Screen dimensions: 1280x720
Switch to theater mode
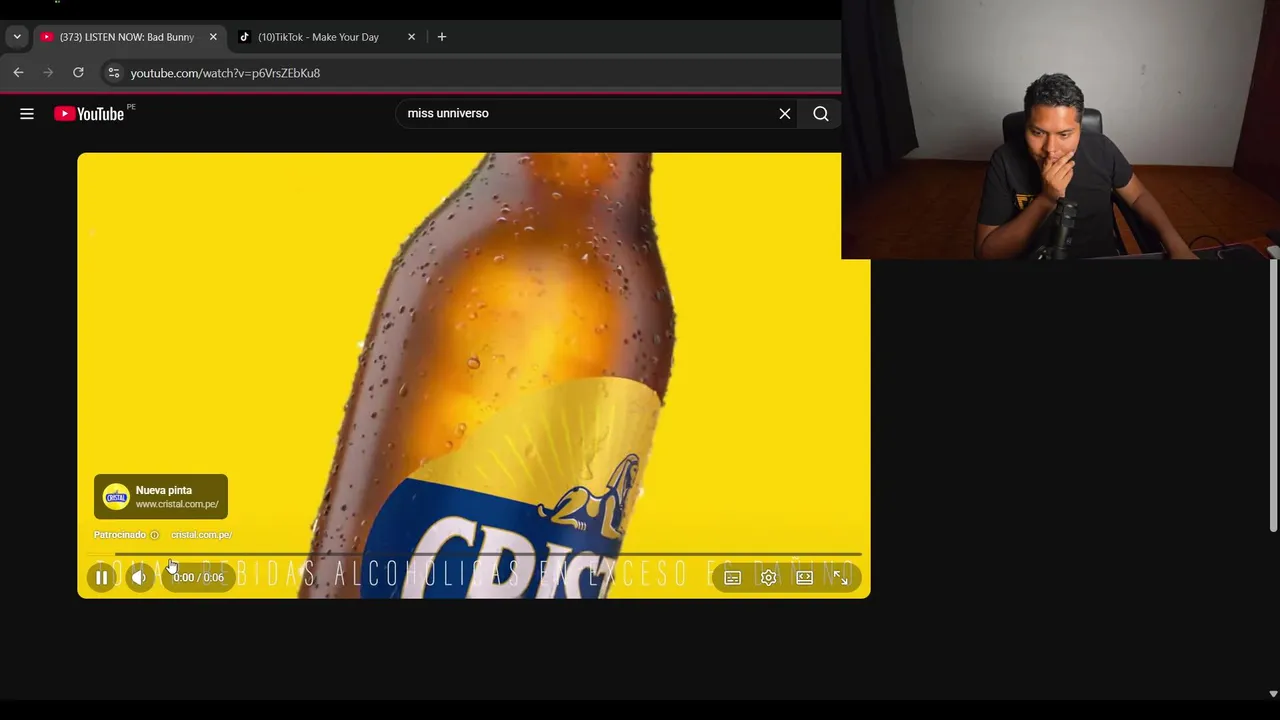tap(804, 577)
